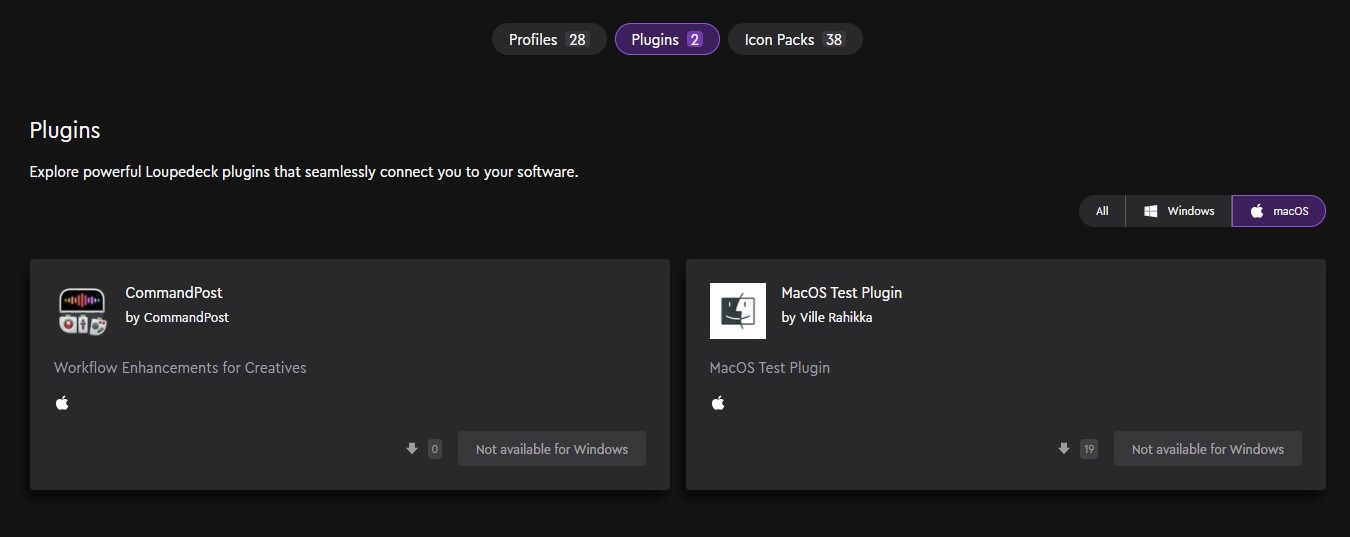Click 'Not available for Windows' on MacOS Test Plugin card
Viewport: 1350px width, 537px height.
click(1208, 449)
